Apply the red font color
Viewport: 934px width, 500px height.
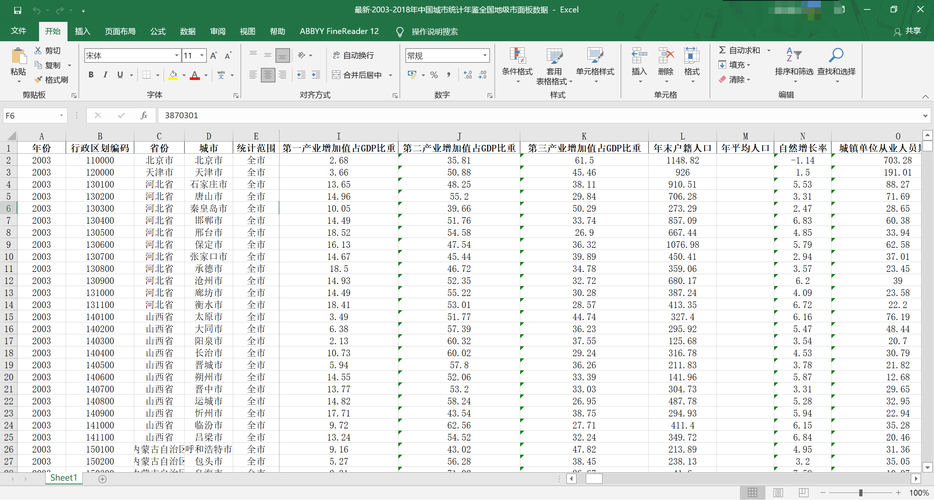coord(194,75)
